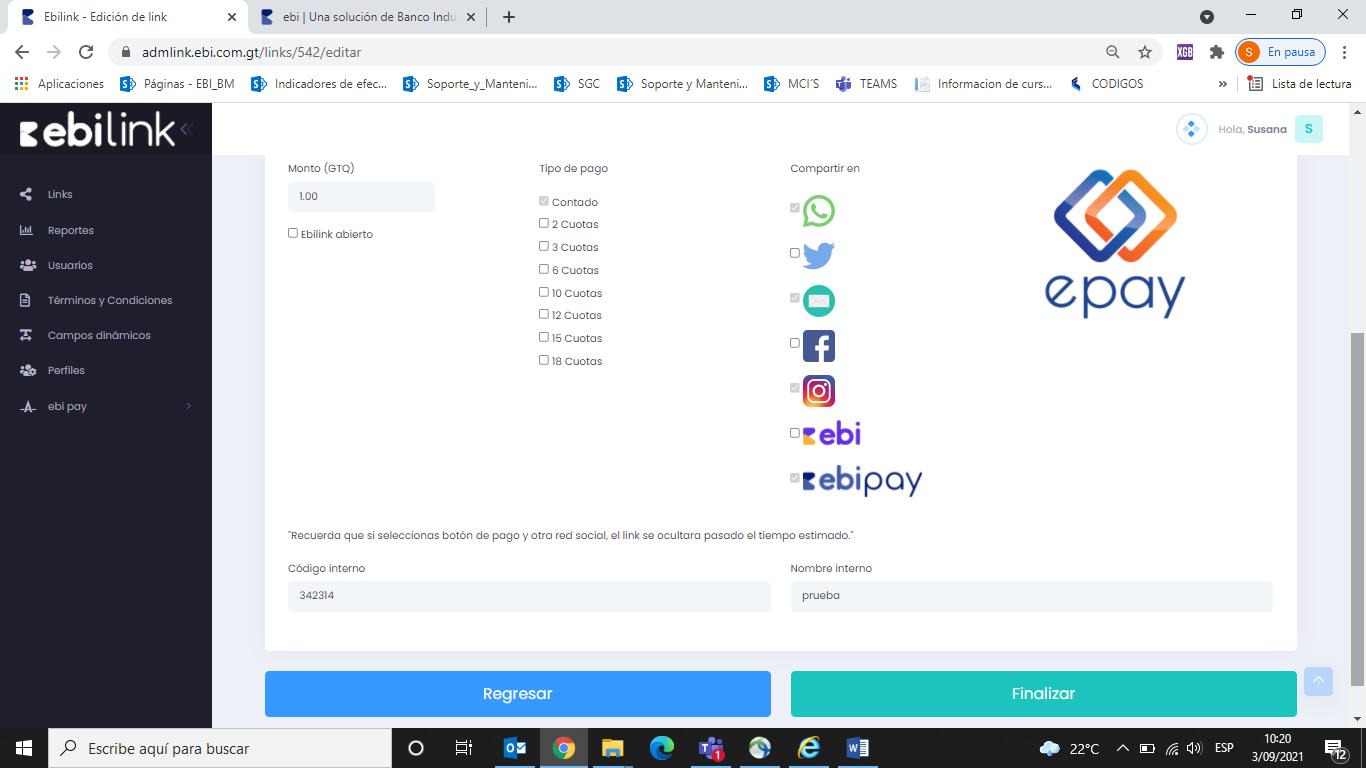Reload the page with refresh icon
Screen dimensions: 1366x768
point(86,52)
